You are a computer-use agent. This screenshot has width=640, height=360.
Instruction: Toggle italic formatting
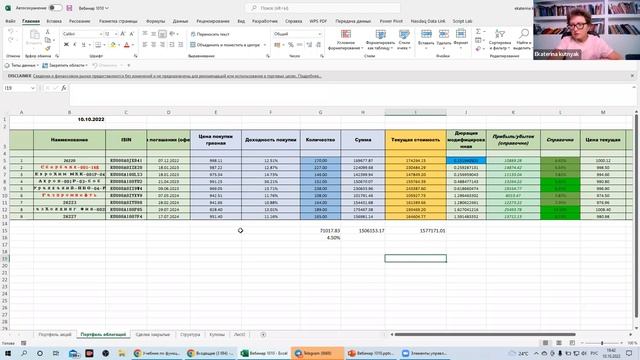[x=75, y=44]
